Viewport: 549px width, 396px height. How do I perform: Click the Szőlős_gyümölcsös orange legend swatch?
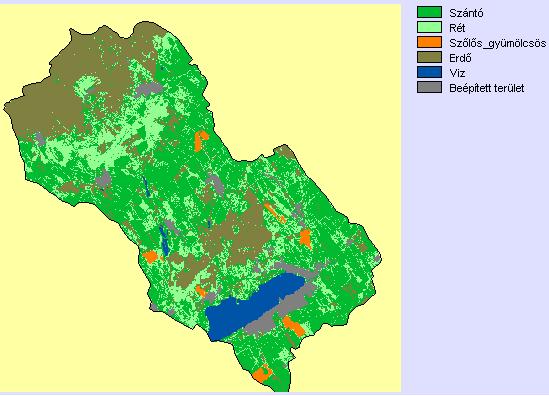[429, 42]
